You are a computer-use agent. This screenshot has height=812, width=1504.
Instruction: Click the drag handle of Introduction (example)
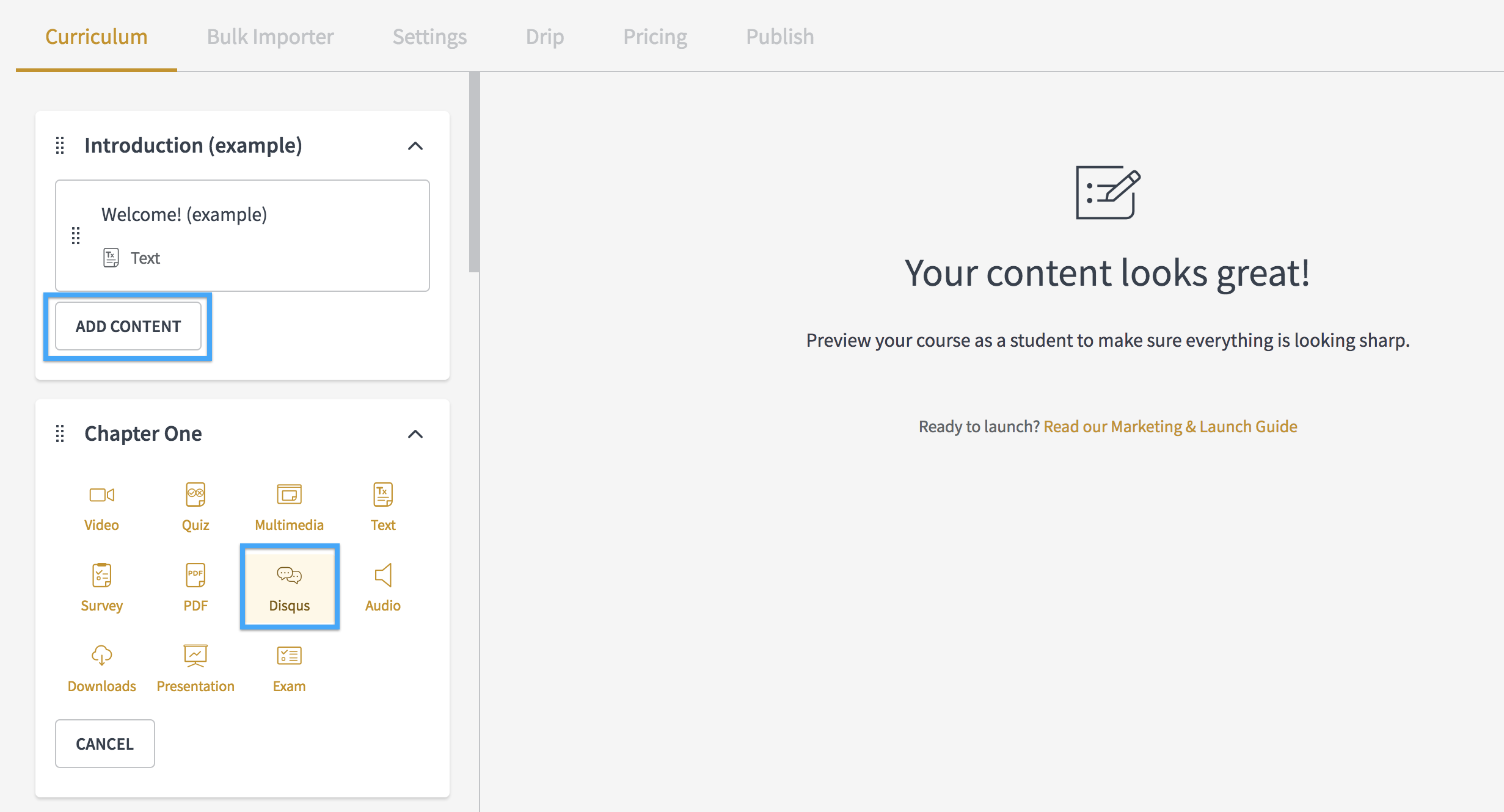click(60, 145)
